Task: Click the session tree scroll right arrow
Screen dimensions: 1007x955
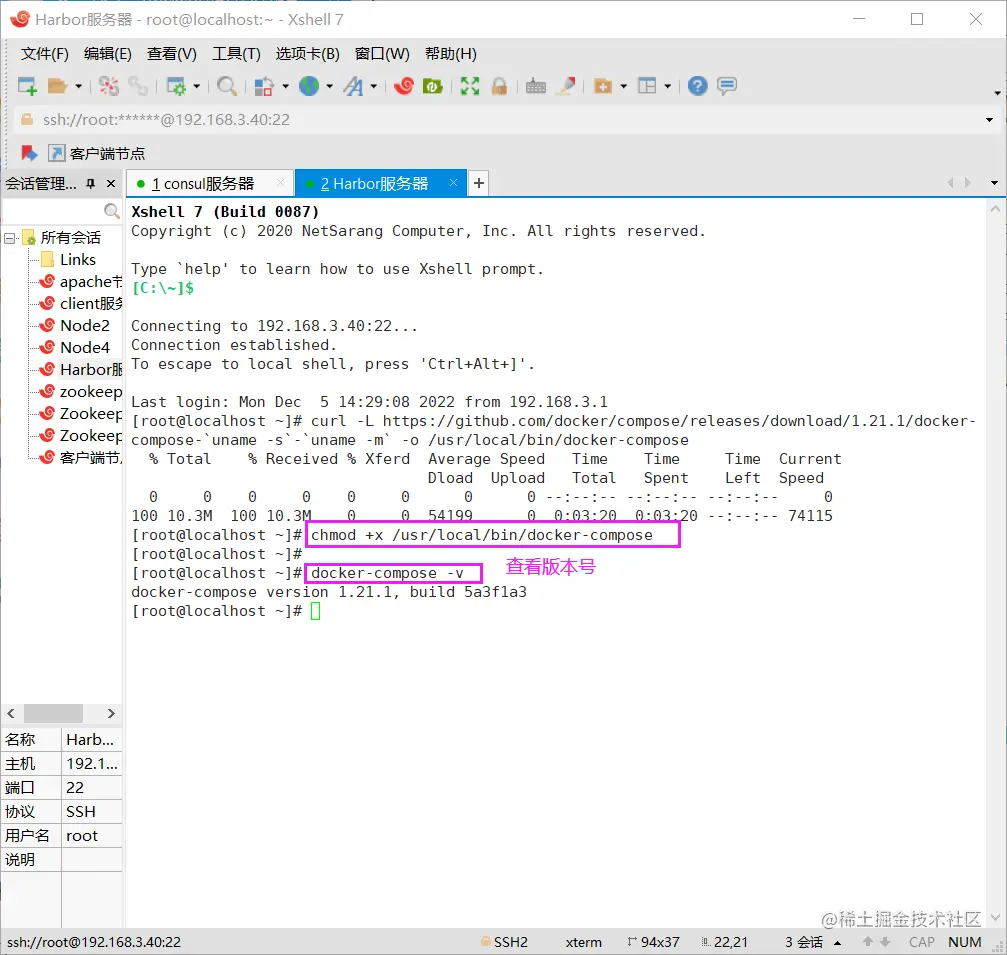Action: pos(111,714)
